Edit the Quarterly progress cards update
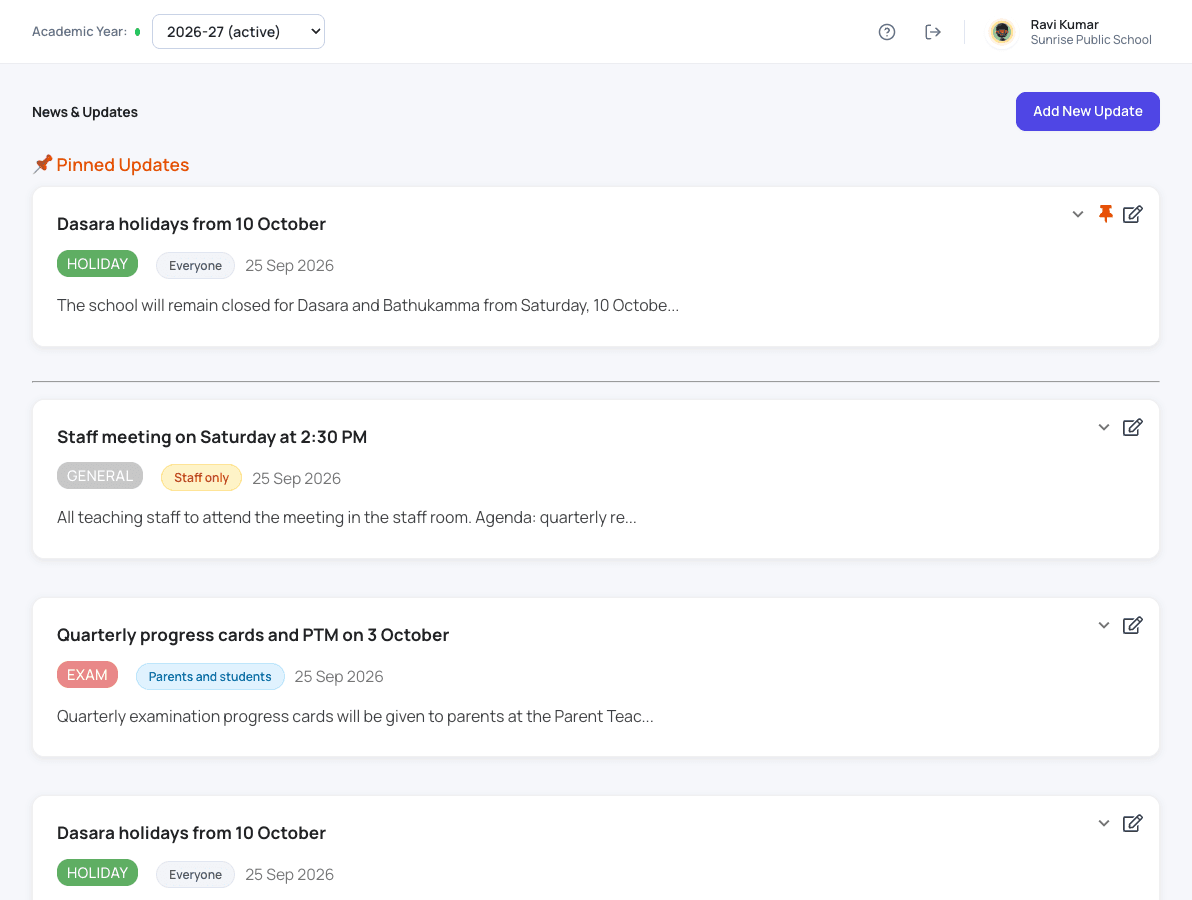The image size is (1192, 900). (1133, 626)
